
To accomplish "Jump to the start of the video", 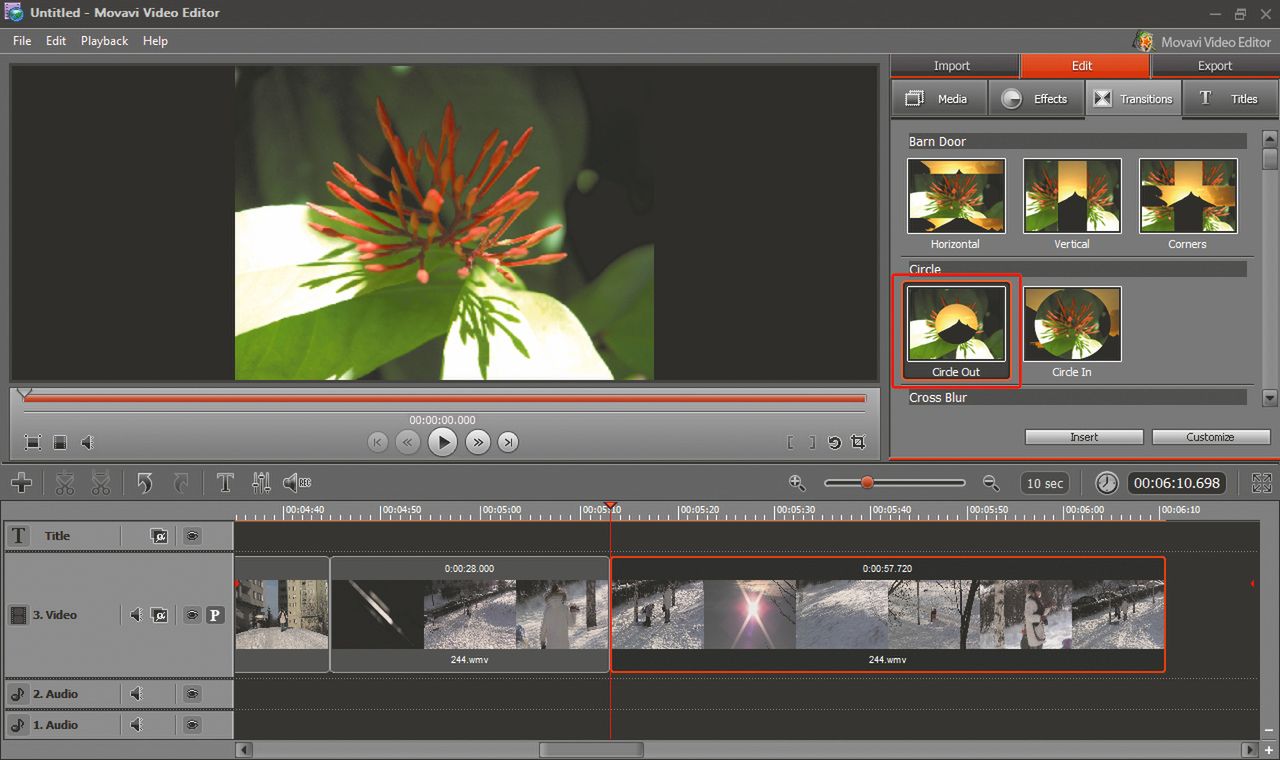I will pos(377,442).
